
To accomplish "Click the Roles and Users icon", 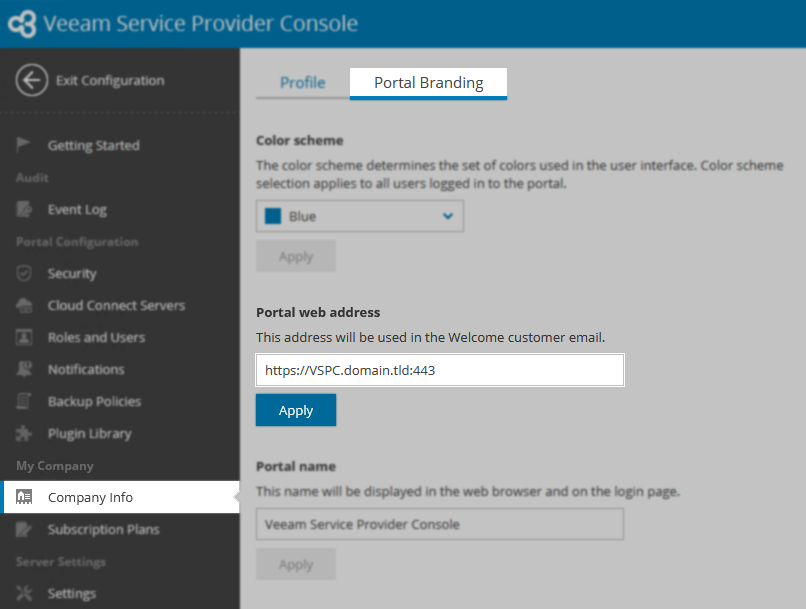I will click(x=24, y=337).
